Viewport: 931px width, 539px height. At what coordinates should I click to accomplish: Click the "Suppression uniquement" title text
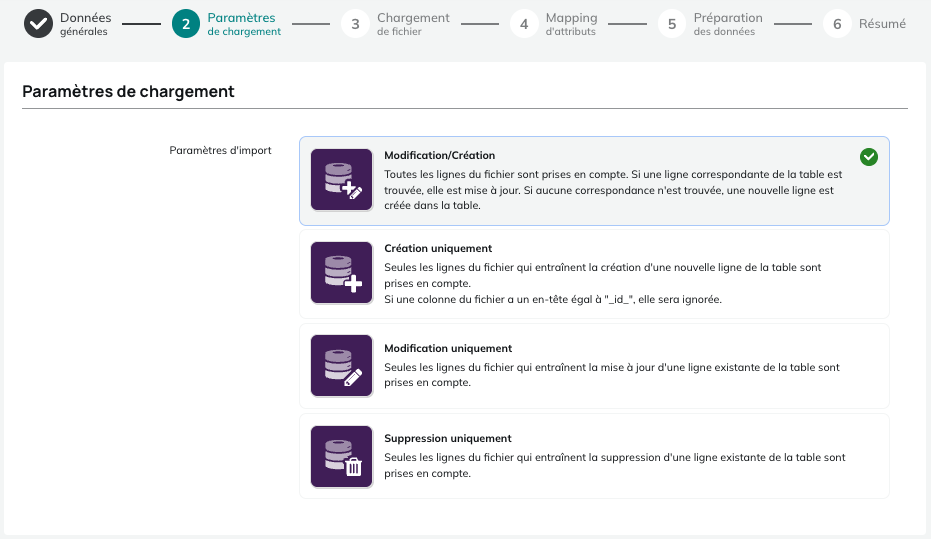pos(448,438)
